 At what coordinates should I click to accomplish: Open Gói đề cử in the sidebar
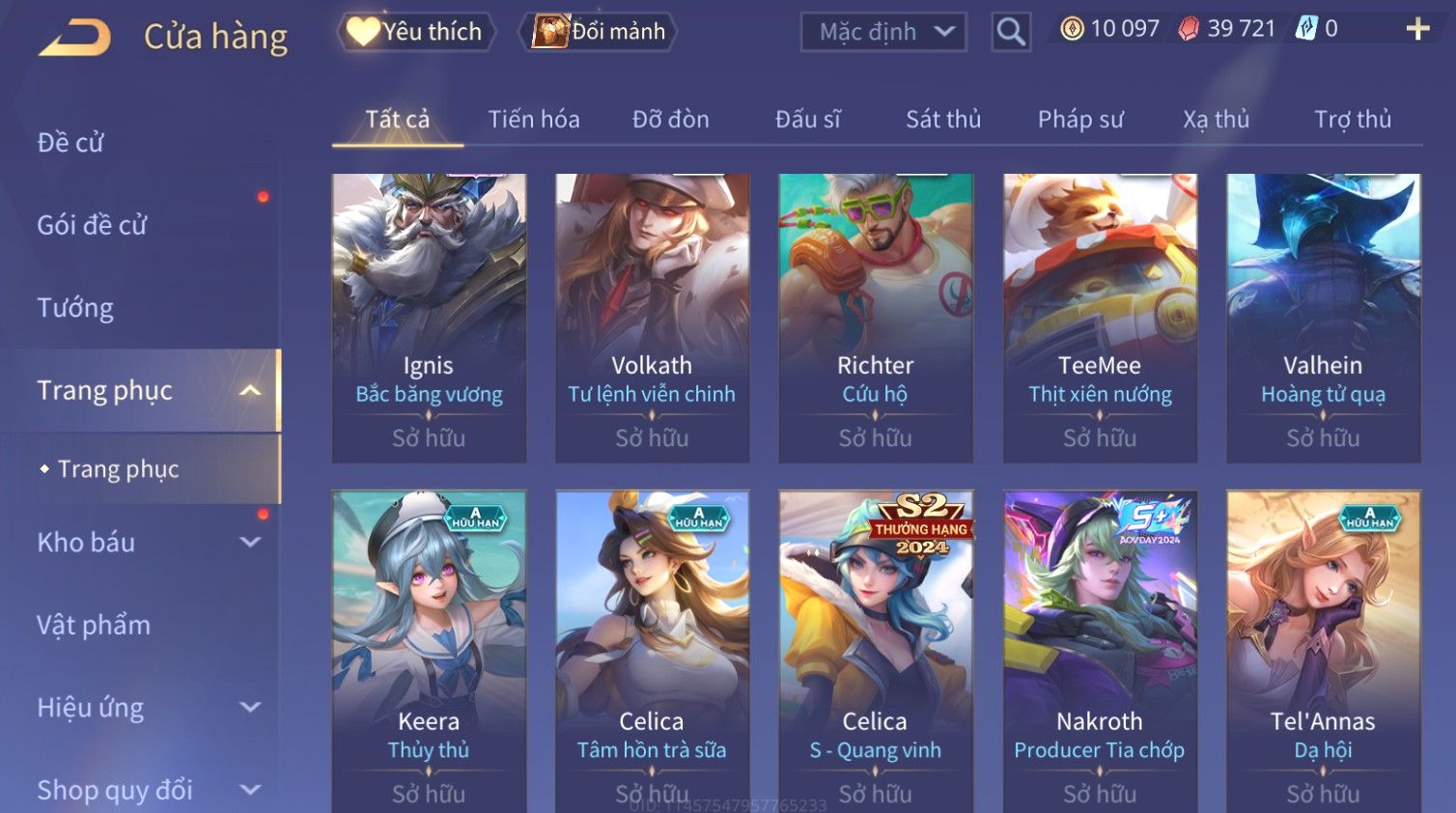click(92, 225)
